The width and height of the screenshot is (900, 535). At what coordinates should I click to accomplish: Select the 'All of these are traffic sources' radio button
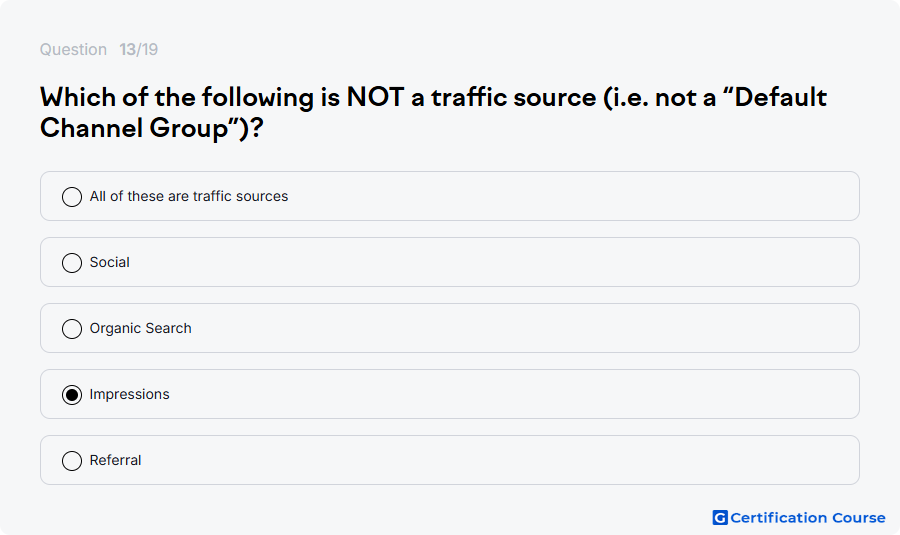pos(72,197)
